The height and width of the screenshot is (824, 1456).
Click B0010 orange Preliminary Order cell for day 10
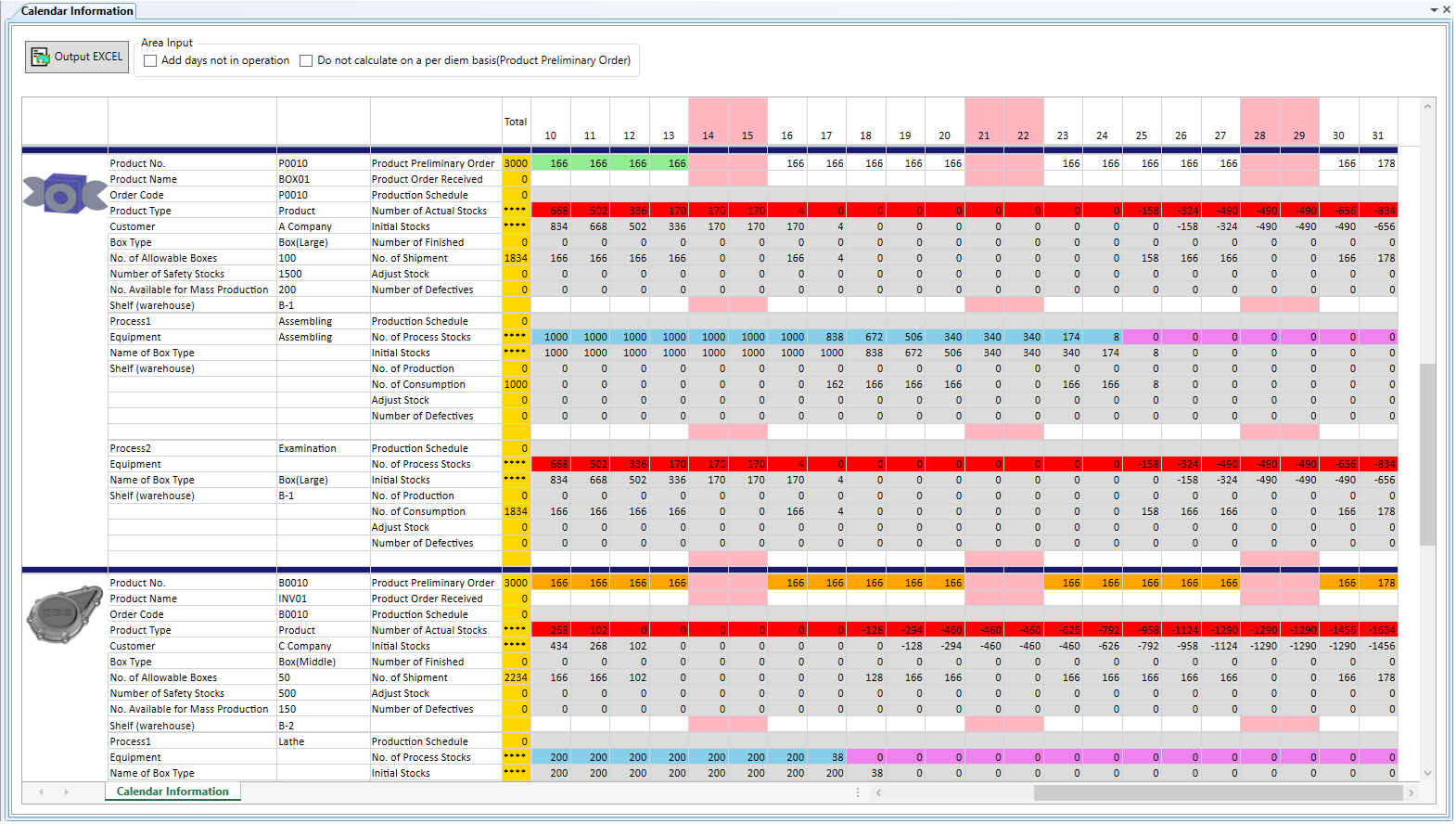(x=551, y=583)
